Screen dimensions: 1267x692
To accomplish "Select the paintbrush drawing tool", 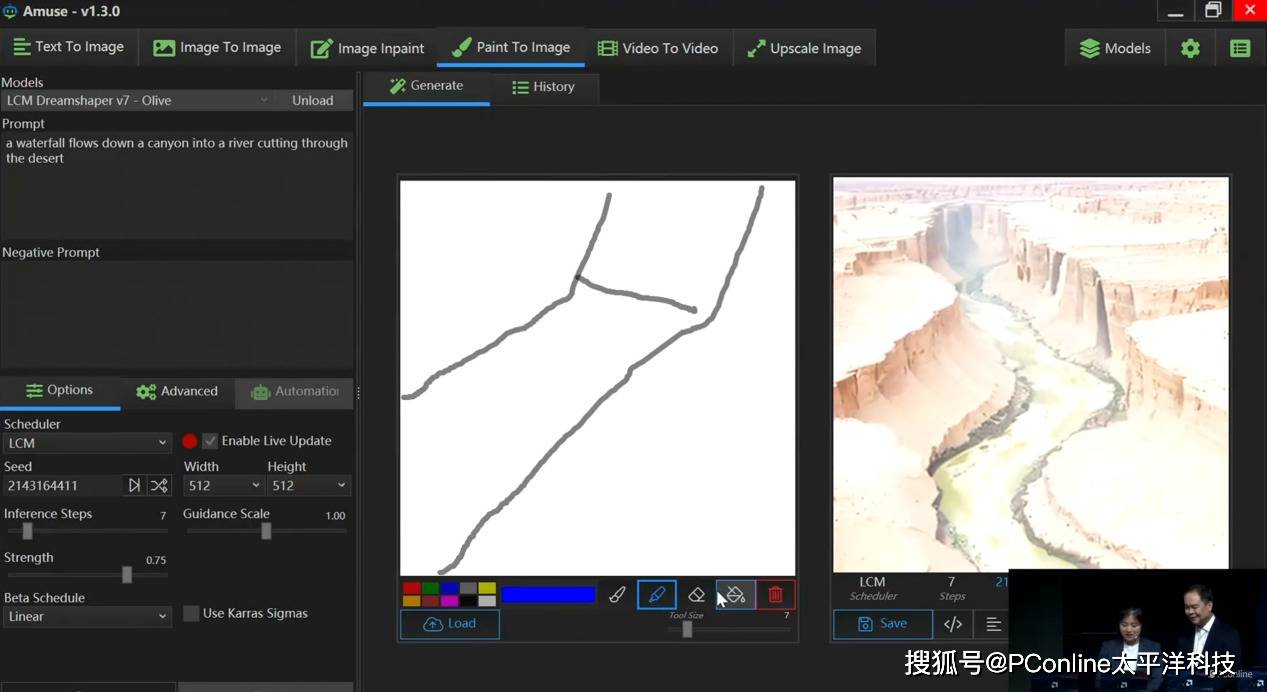I will point(617,595).
